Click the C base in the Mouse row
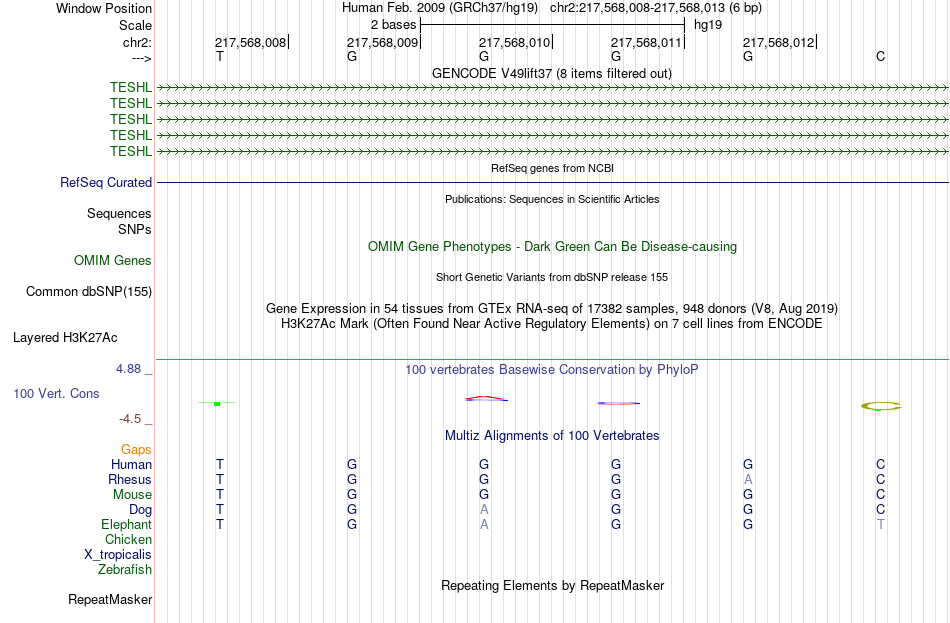The width and height of the screenshot is (950, 623). coord(880,495)
